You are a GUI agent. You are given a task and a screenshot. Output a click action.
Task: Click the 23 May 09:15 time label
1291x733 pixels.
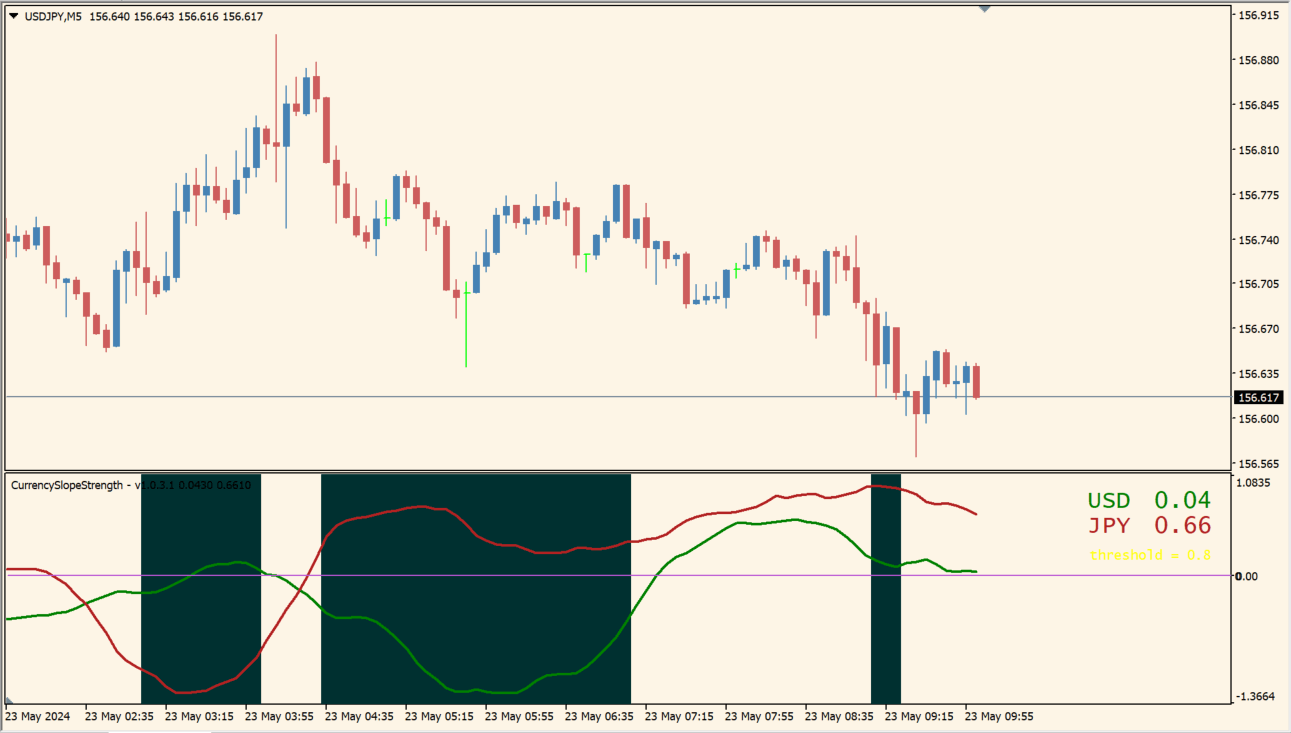(919, 717)
